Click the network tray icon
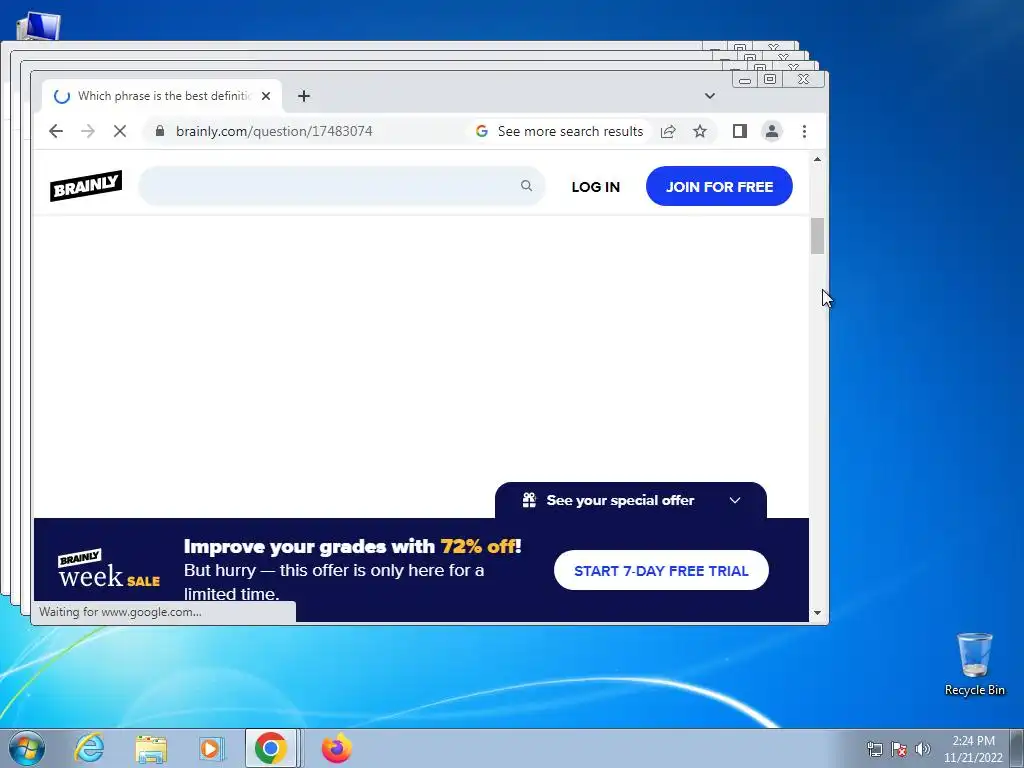 pos(874,749)
